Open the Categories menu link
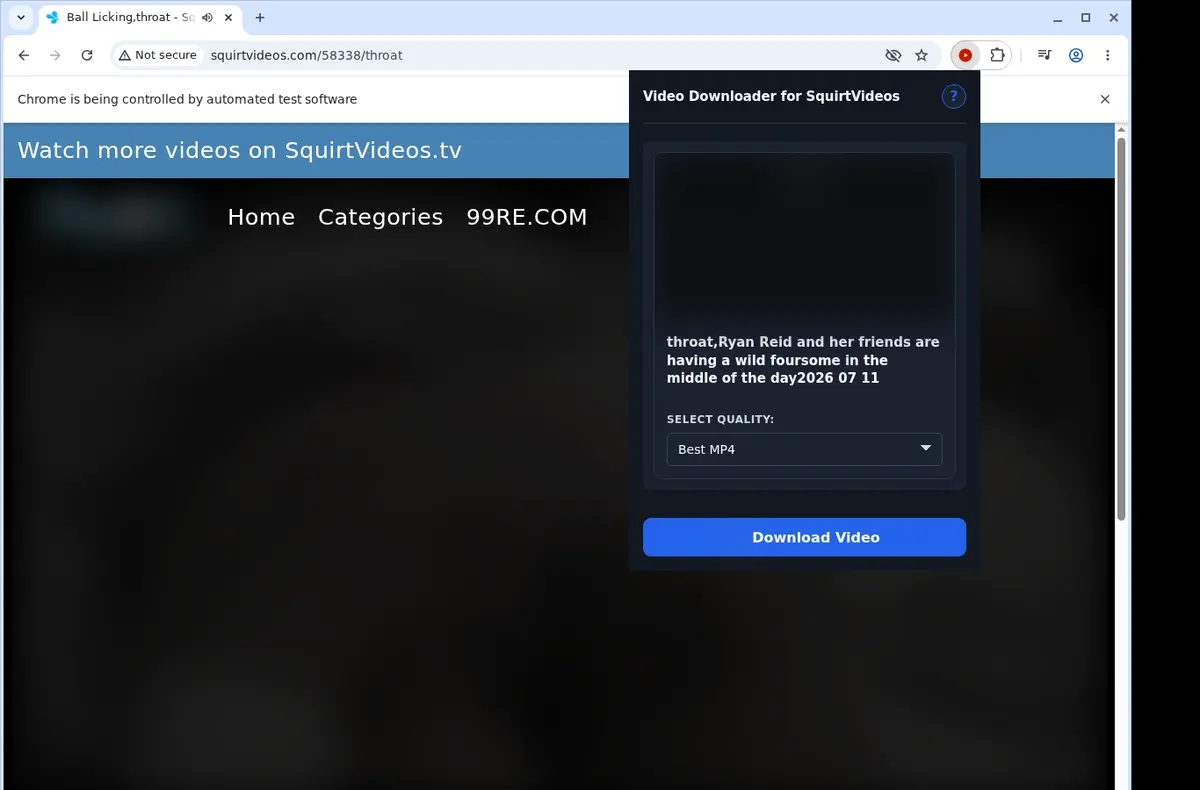This screenshot has width=1200, height=790. [380, 217]
